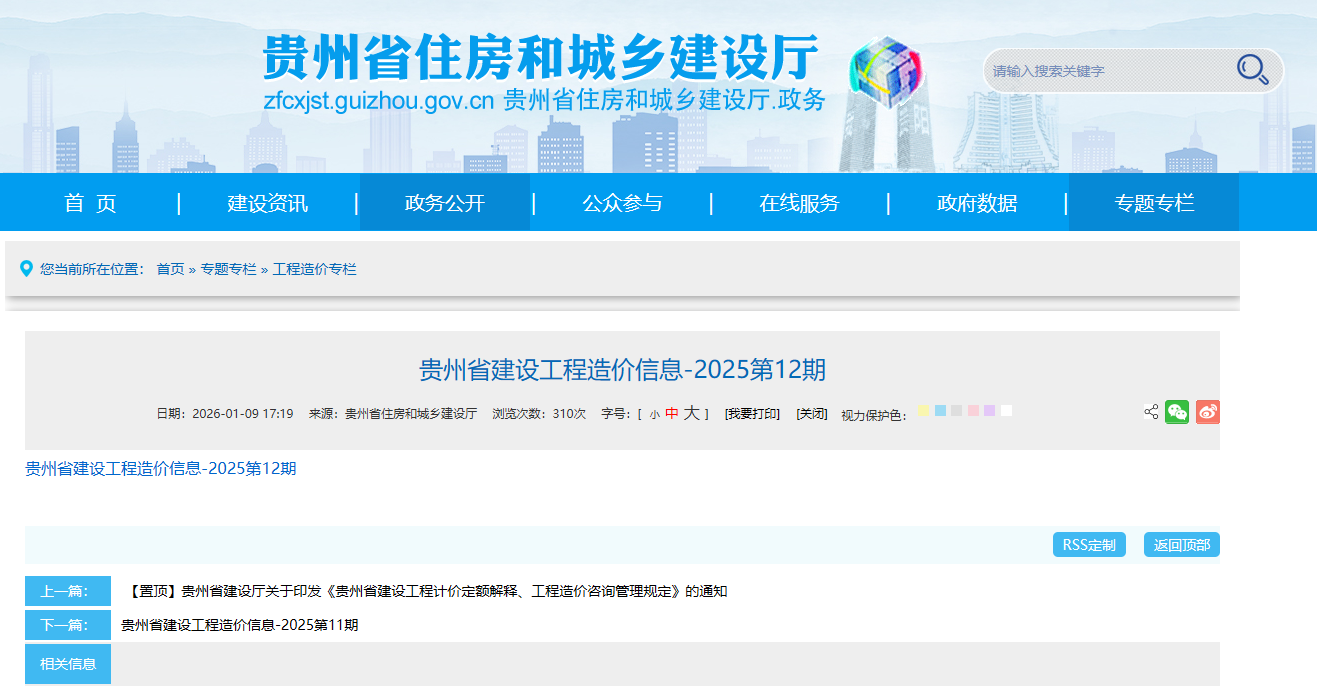Viewport: 1317px width, 692px height.
Task: Open the 政务公开 navigation menu
Action: (445, 203)
